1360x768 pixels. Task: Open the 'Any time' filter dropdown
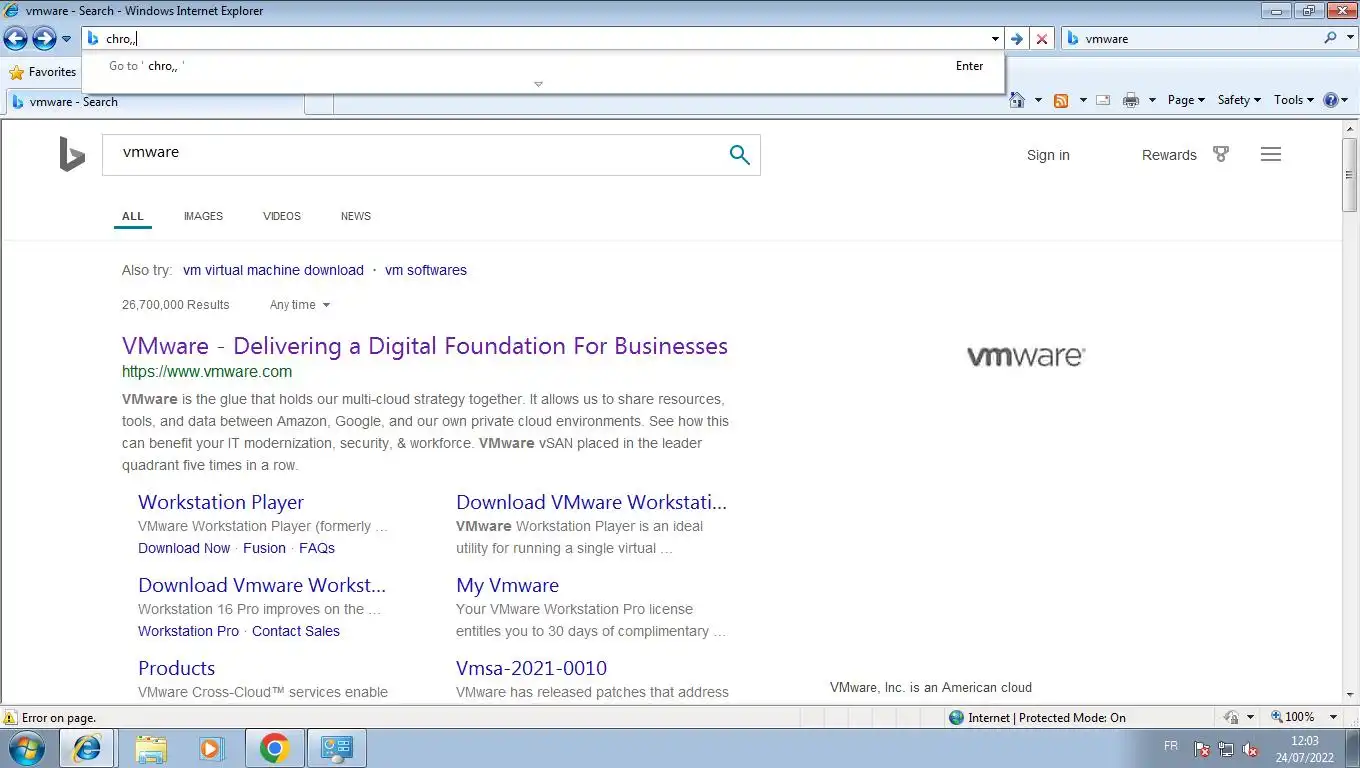(300, 305)
